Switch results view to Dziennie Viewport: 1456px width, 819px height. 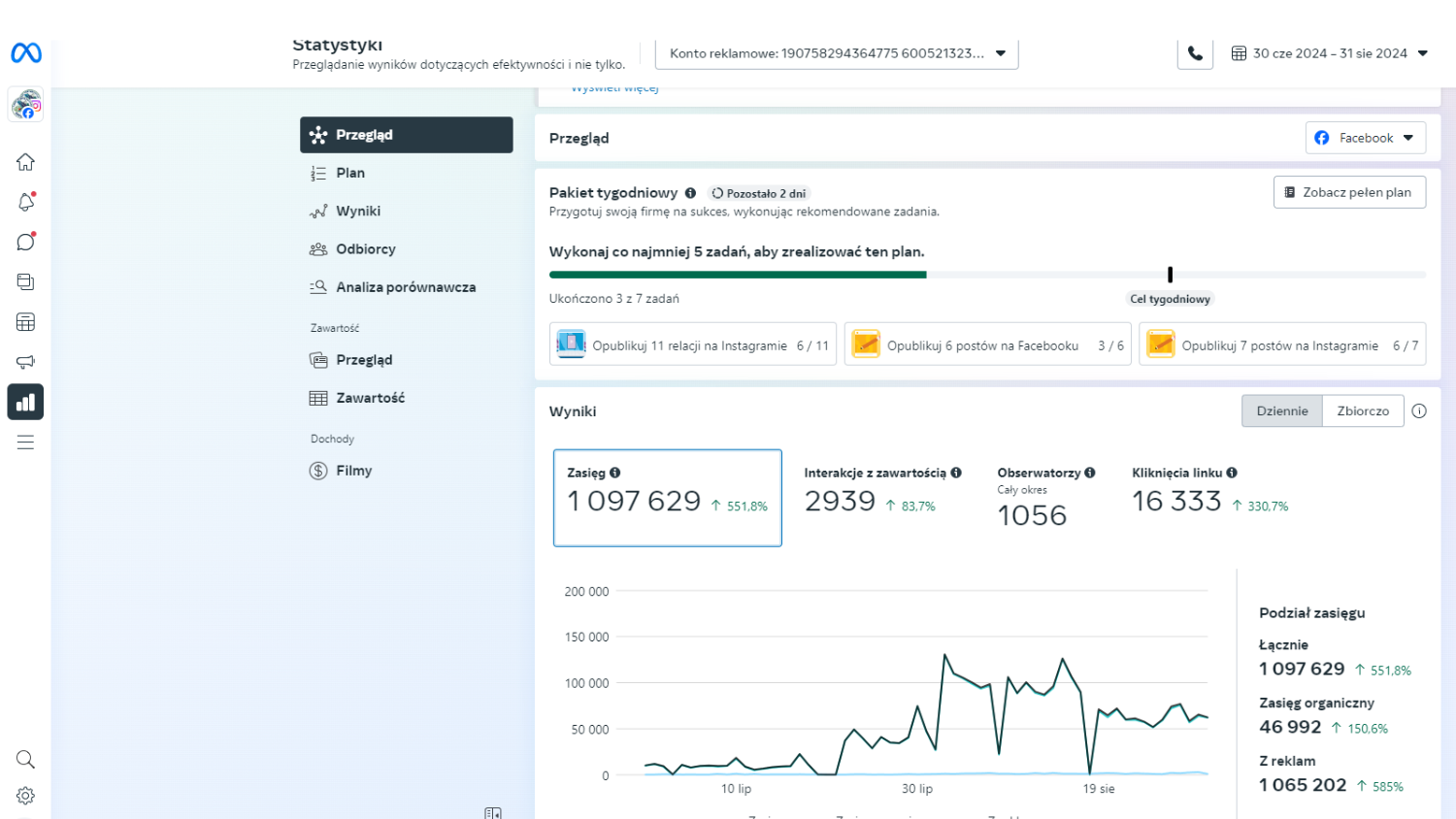pos(1281,410)
